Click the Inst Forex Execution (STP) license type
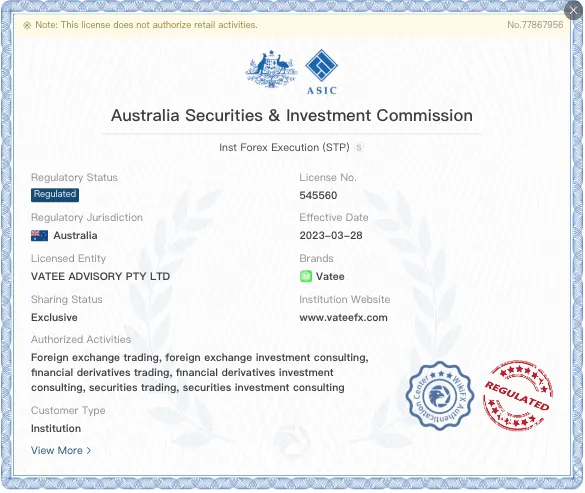The height and width of the screenshot is (493, 585). tap(284, 147)
